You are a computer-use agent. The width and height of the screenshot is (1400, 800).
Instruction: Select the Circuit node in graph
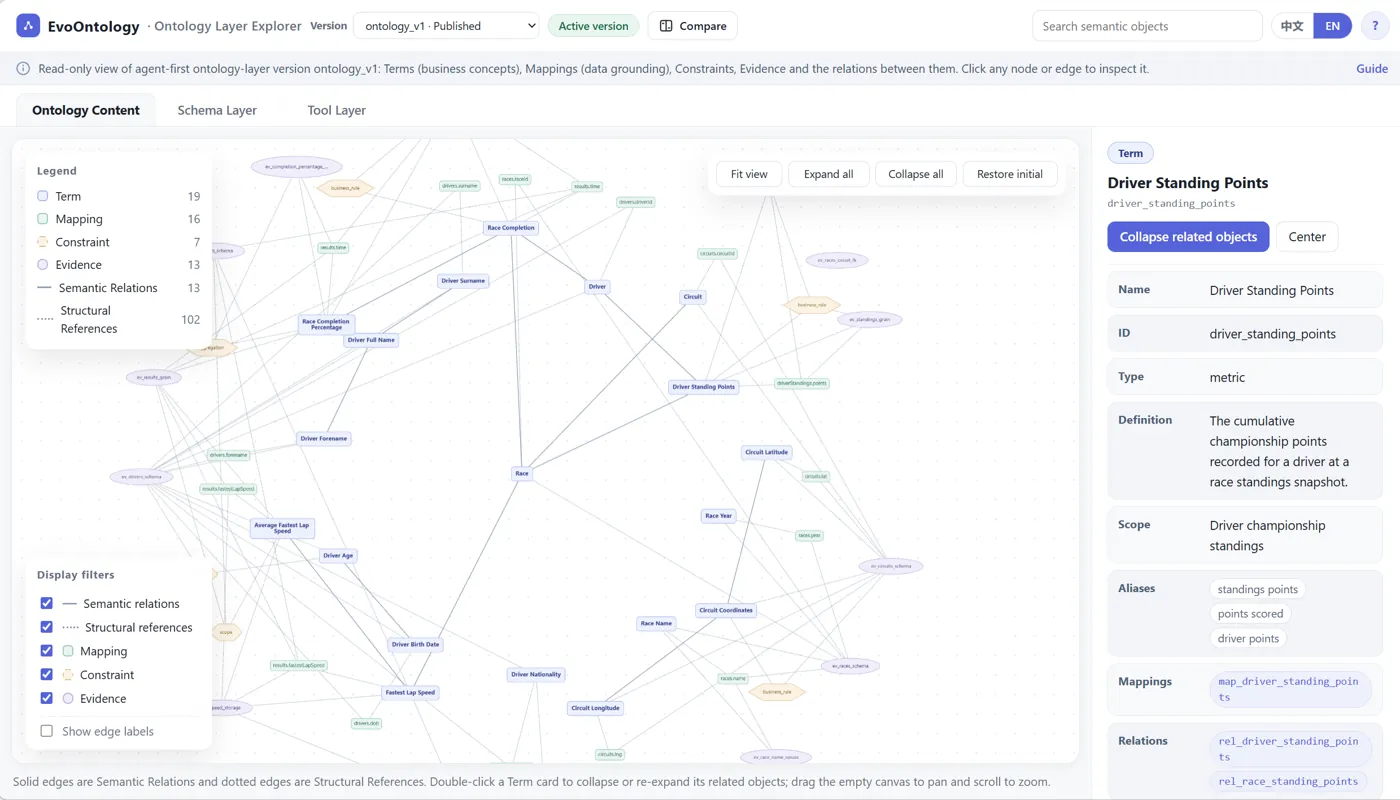pyautogui.click(x=692, y=297)
